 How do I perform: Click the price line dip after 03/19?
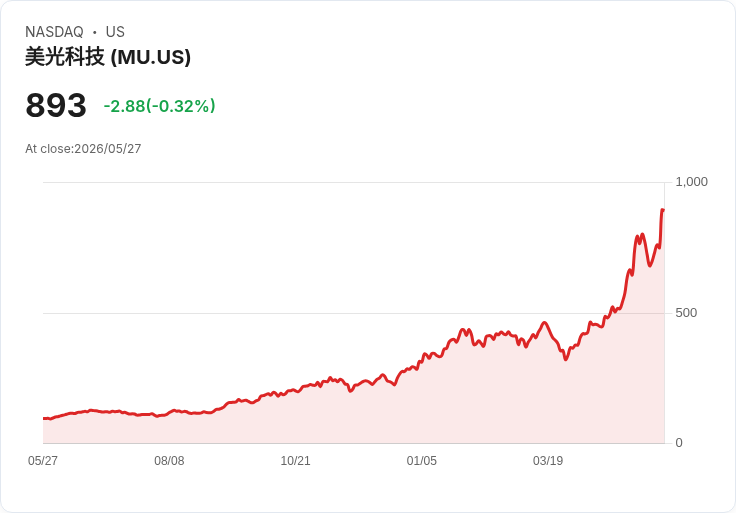pyautogui.click(x=566, y=359)
